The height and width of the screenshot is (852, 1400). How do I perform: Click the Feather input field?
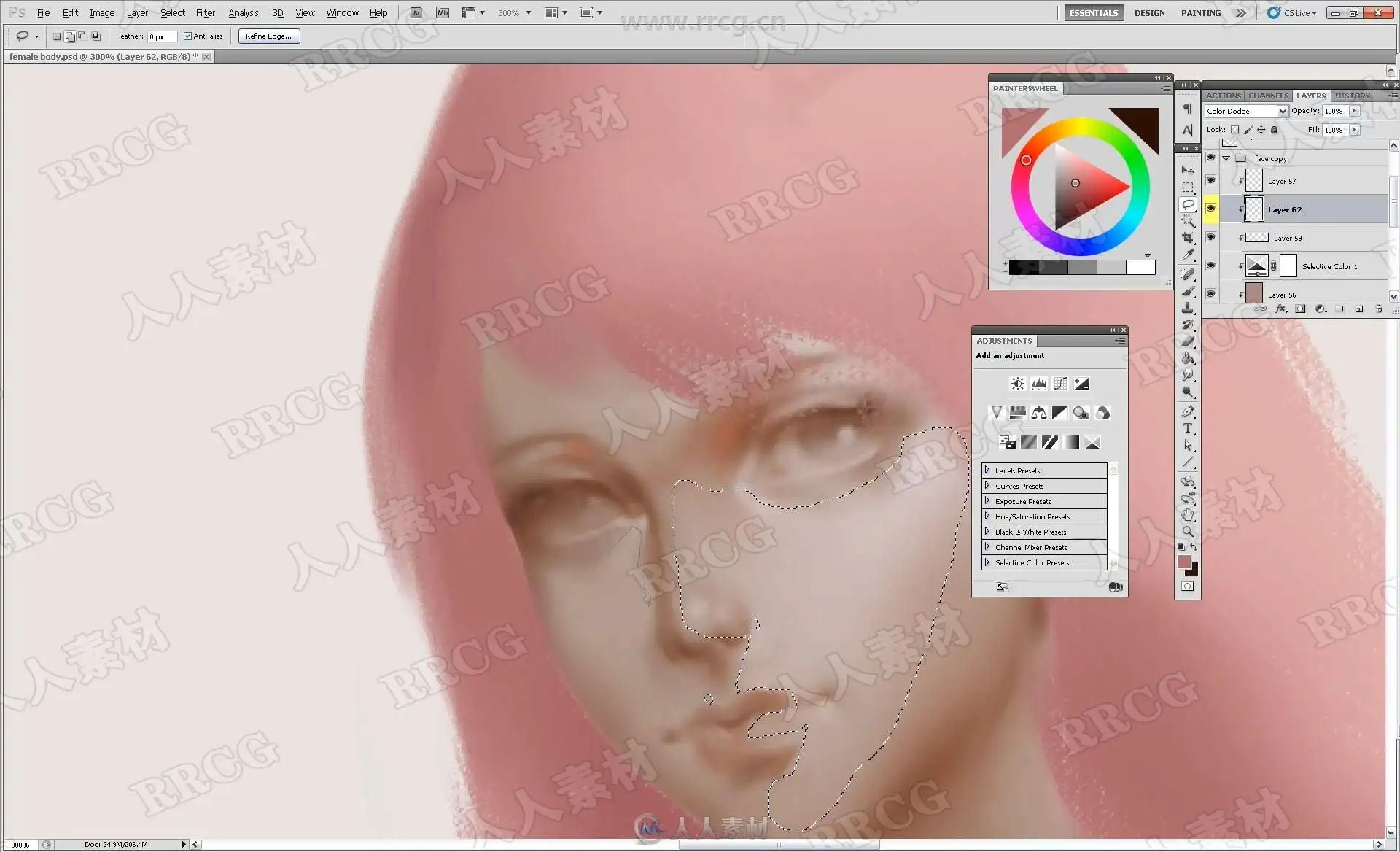coord(161,36)
